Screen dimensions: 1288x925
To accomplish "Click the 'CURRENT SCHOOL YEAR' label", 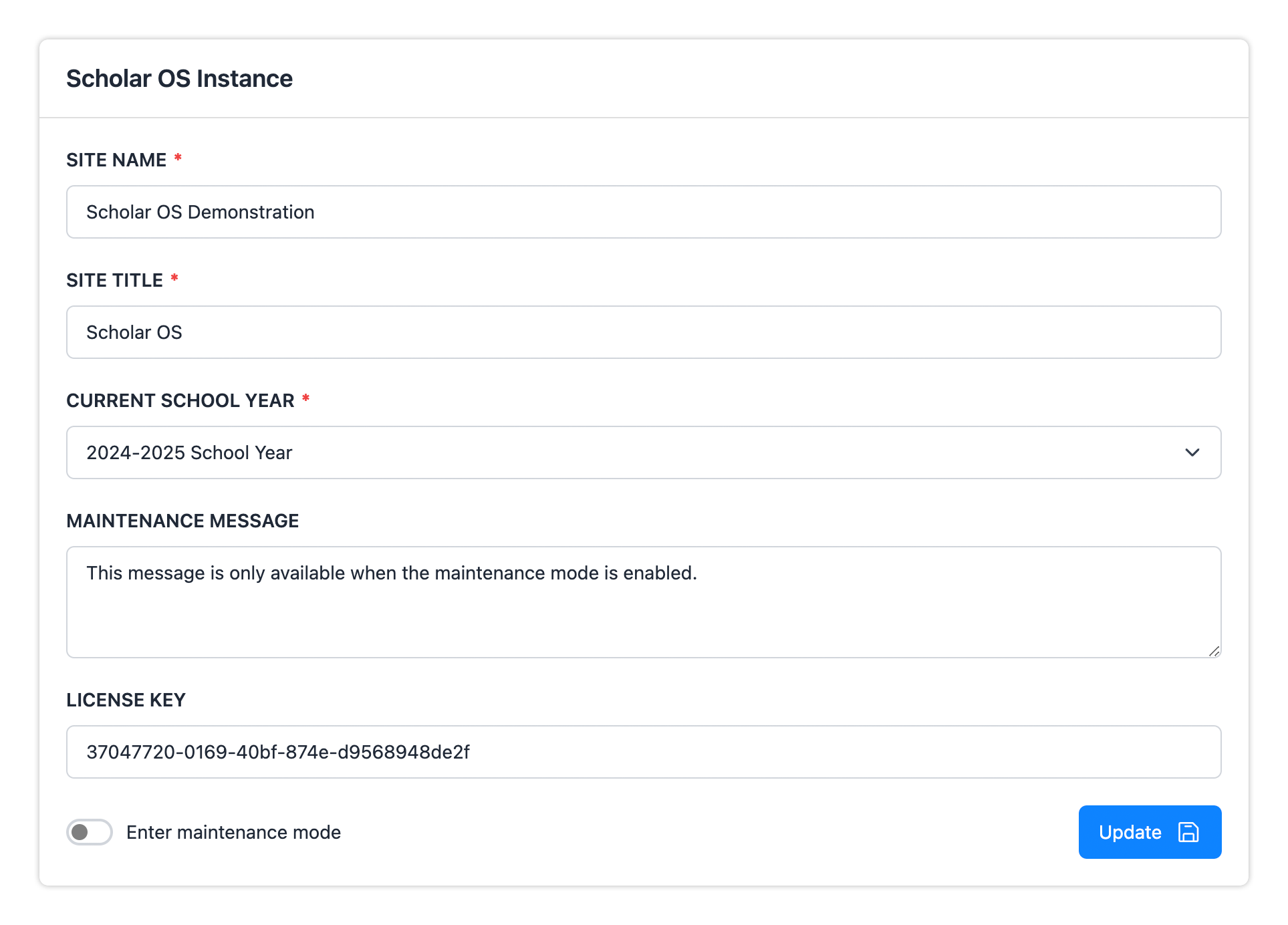I will (180, 400).
